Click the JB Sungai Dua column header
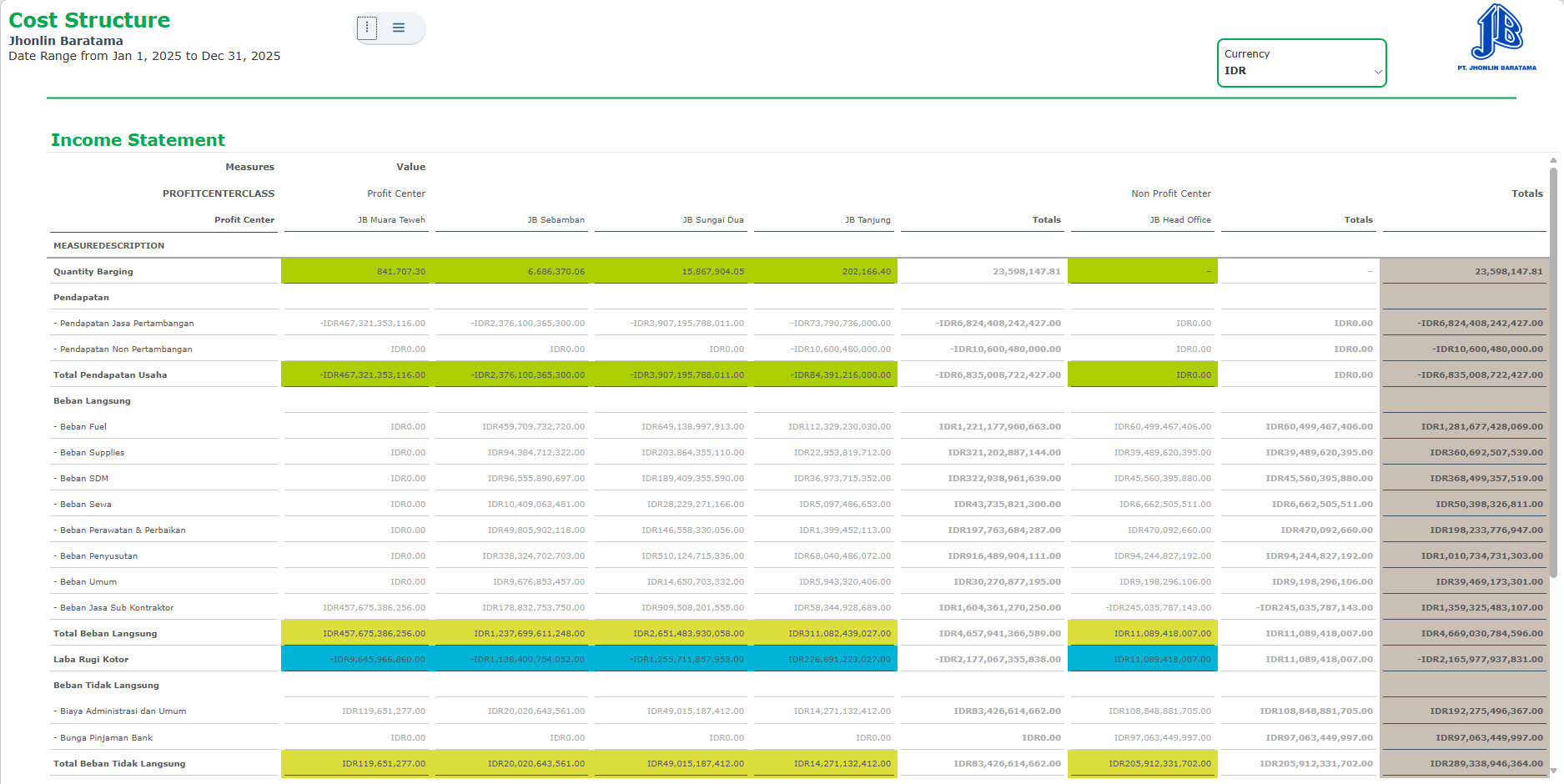This screenshot has width=1564, height=784. click(713, 220)
